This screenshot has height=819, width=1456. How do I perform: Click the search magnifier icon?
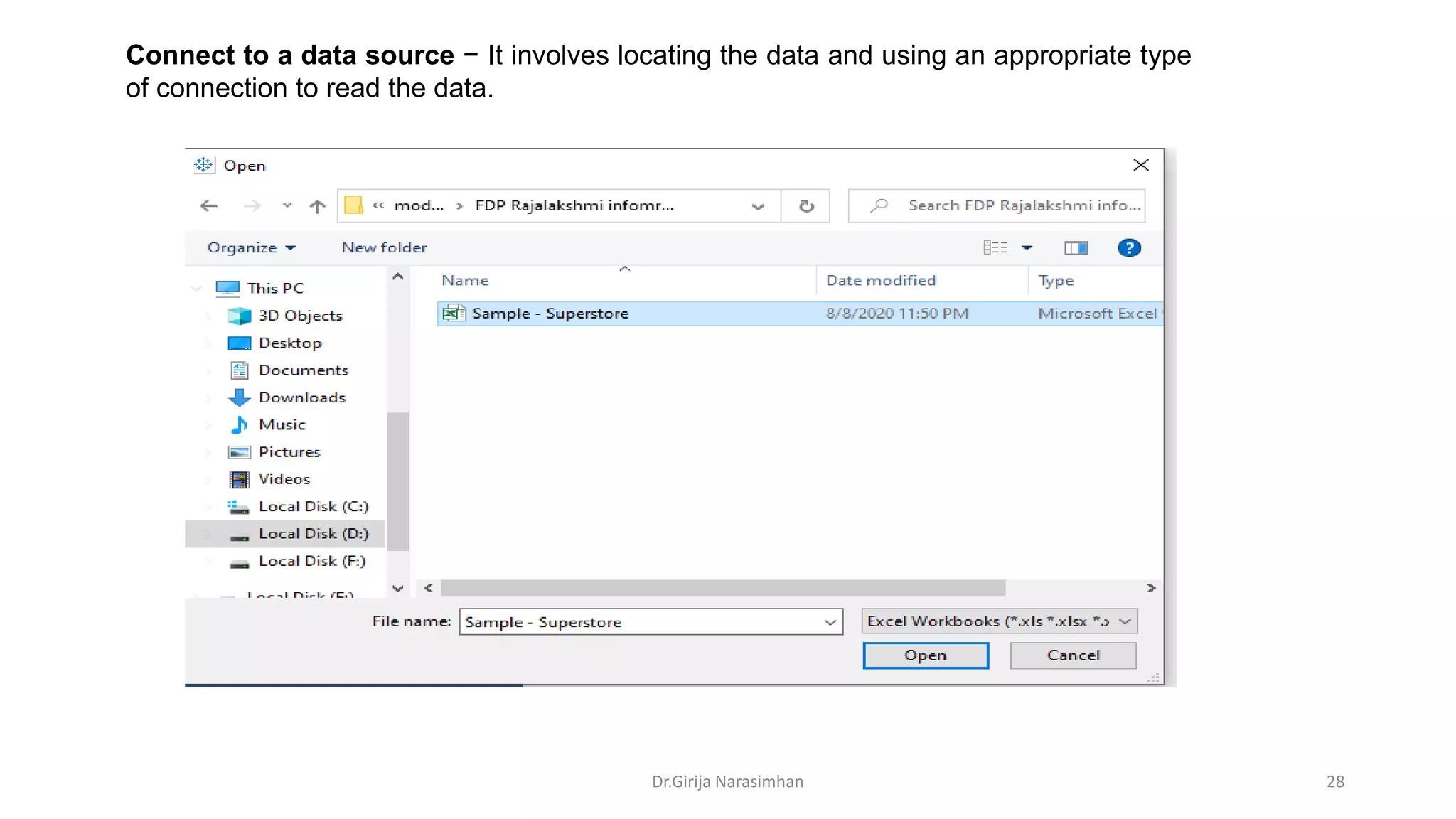[x=879, y=205]
